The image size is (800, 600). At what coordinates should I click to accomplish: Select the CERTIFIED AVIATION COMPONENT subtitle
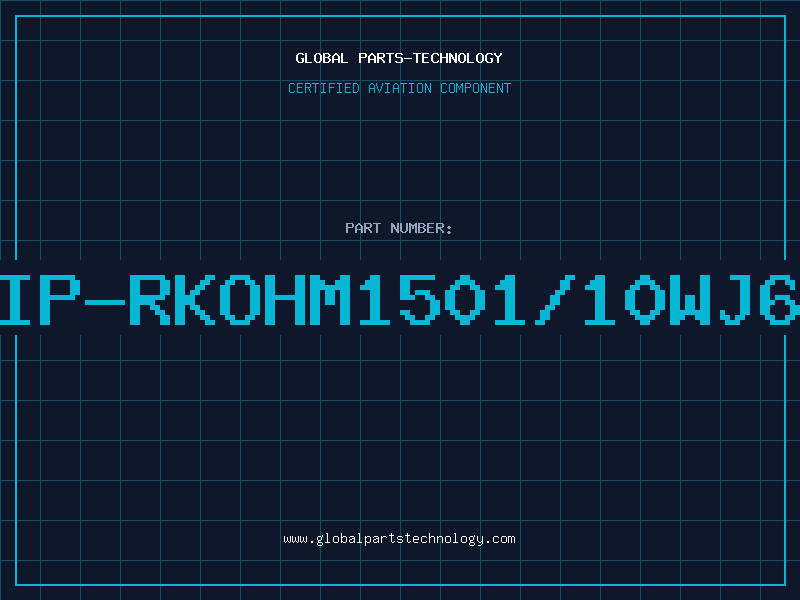pyautogui.click(x=399, y=88)
